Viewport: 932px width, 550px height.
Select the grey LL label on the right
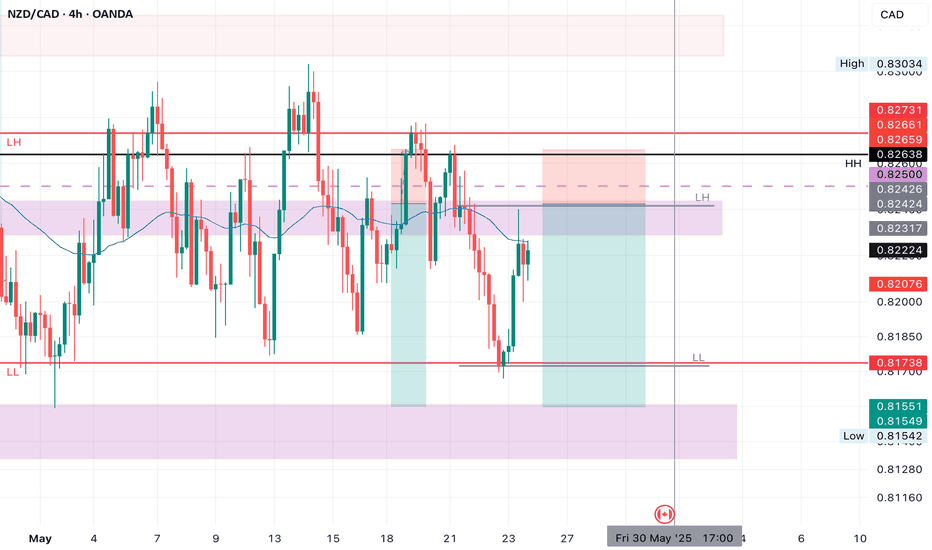pyautogui.click(x=698, y=358)
